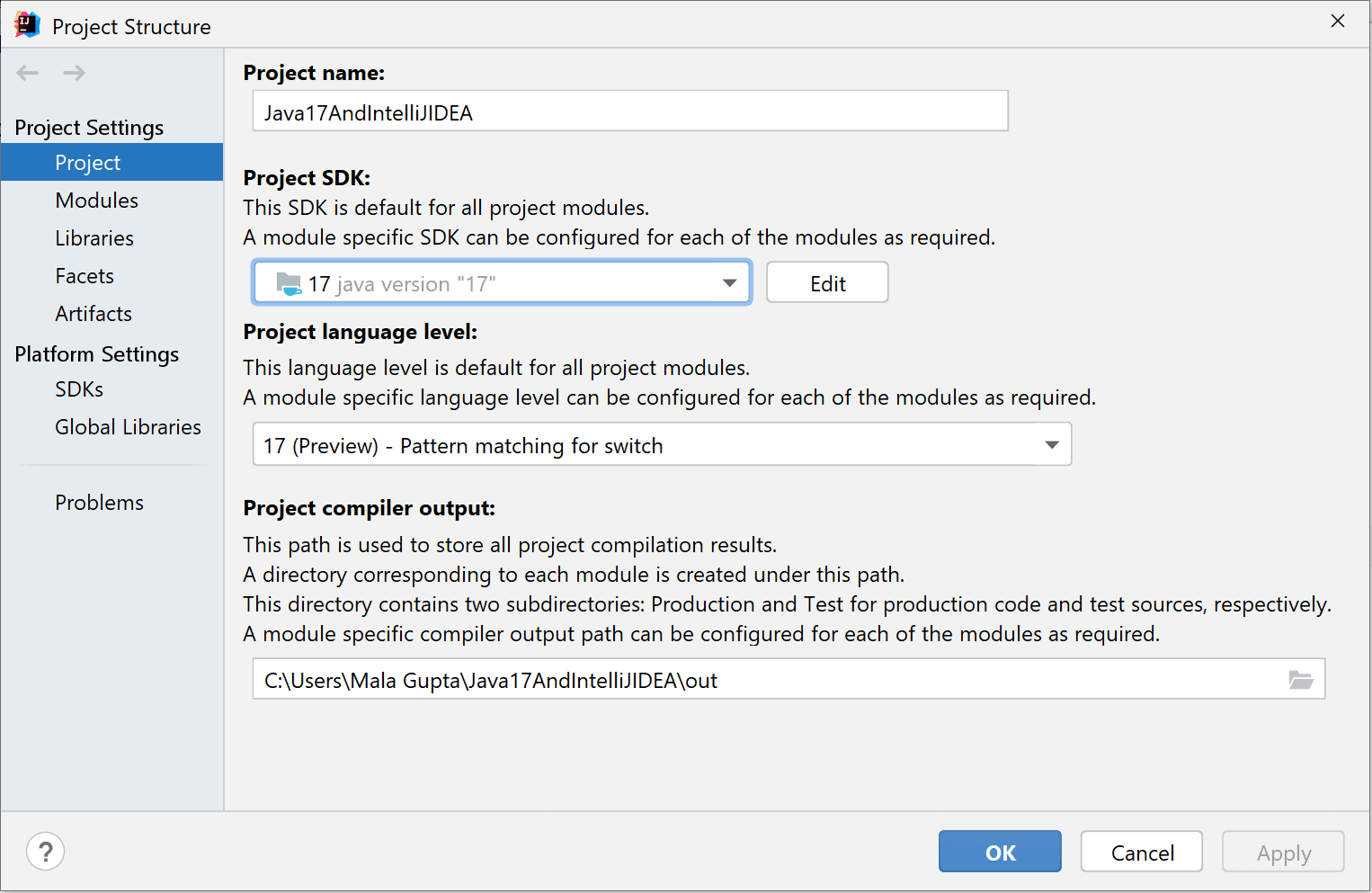
Task: Select Modules under Project Settings
Action: pyautogui.click(x=96, y=200)
